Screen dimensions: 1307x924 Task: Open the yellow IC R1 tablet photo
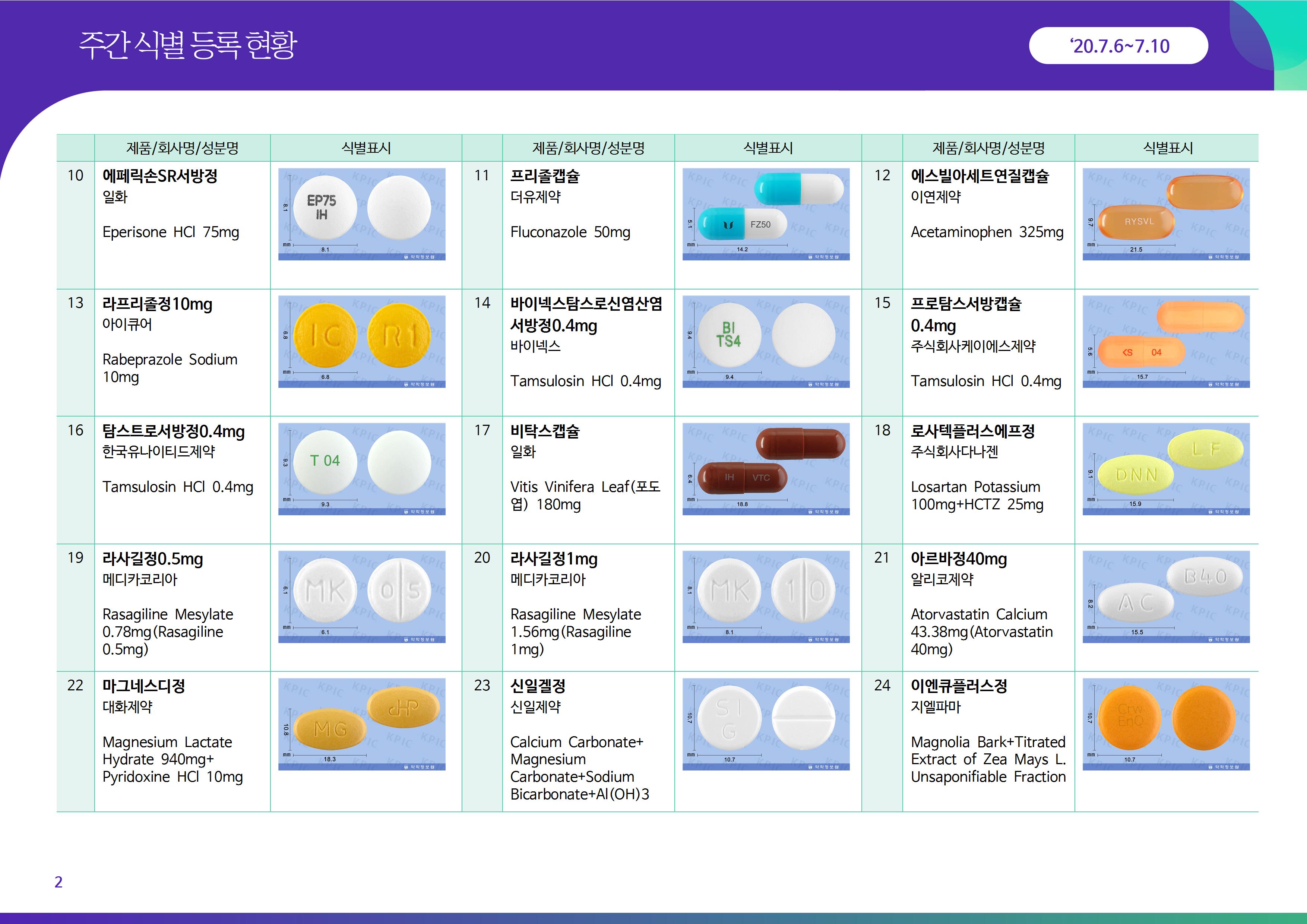click(x=362, y=342)
